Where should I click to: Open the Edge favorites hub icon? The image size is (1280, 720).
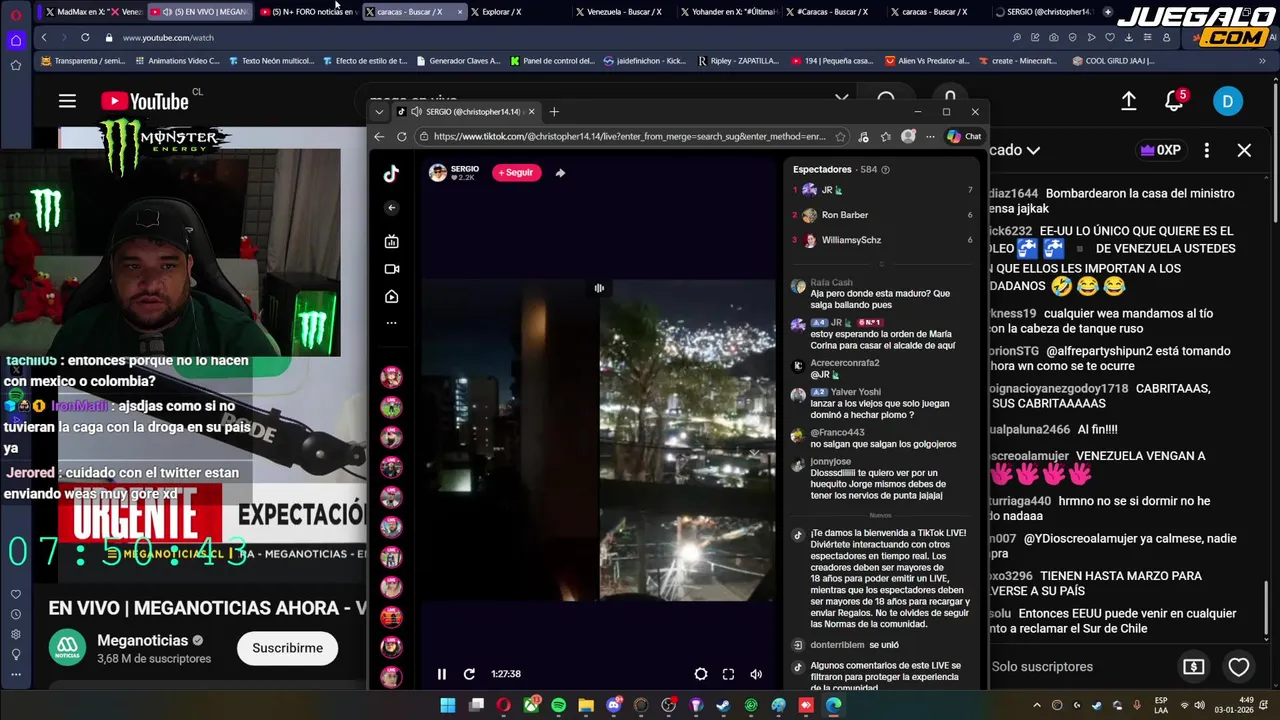point(886,137)
